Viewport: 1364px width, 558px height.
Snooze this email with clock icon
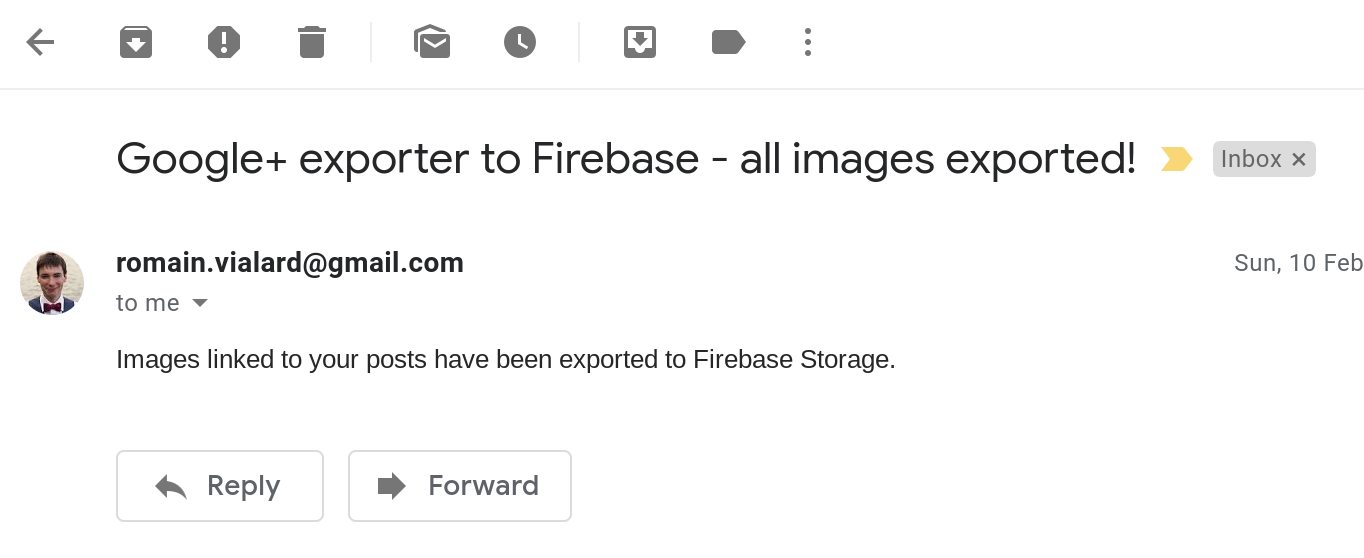[x=520, y=42]
